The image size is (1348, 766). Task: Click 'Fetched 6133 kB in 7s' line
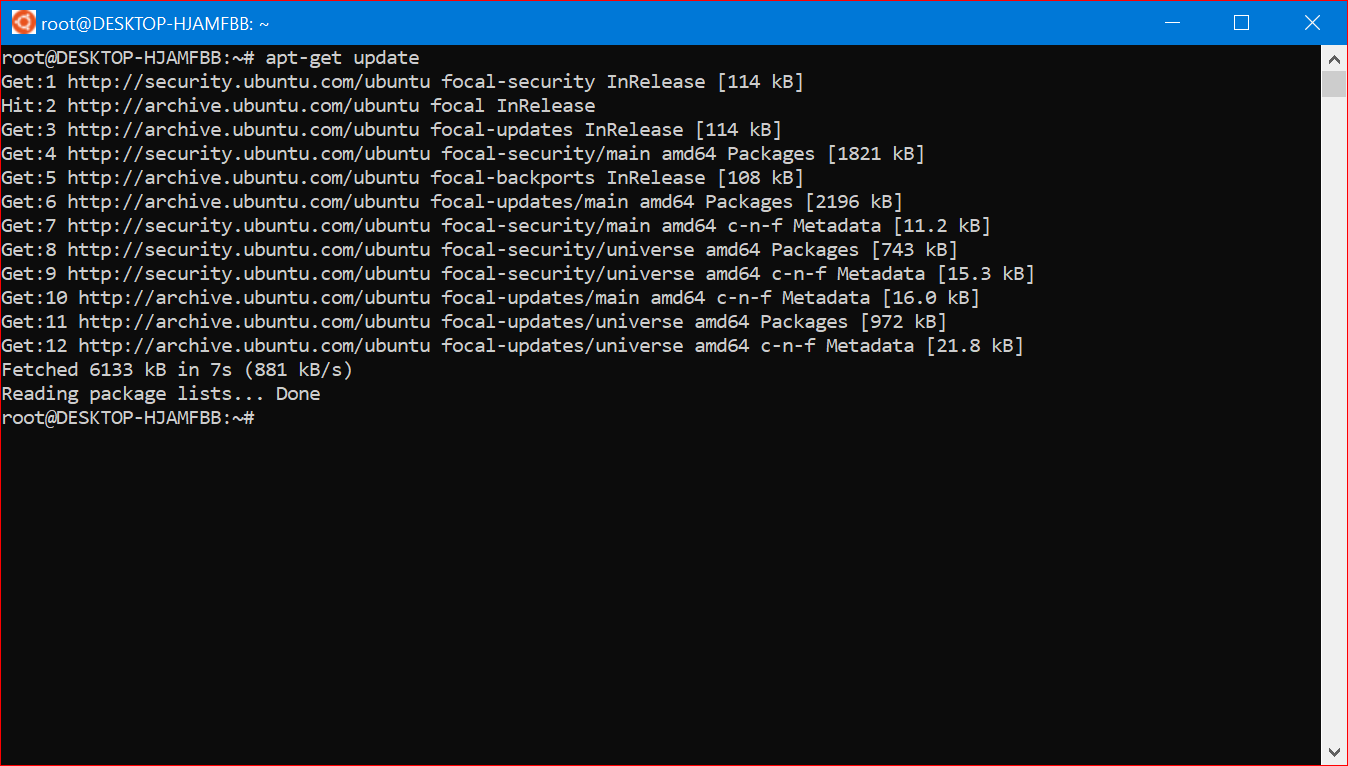[177, 370]
